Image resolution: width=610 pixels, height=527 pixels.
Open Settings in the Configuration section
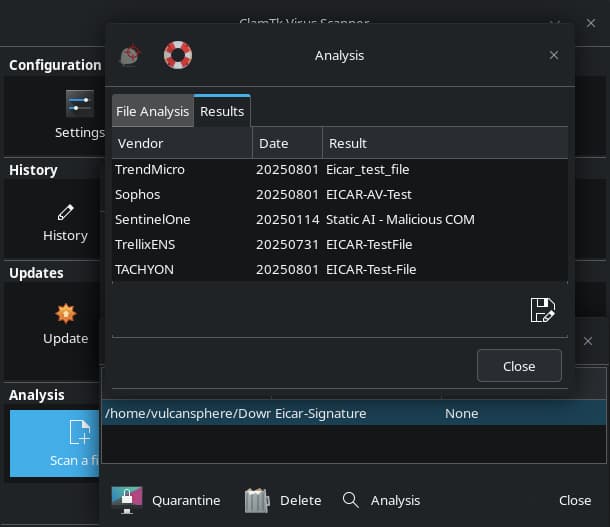(78, 115)
